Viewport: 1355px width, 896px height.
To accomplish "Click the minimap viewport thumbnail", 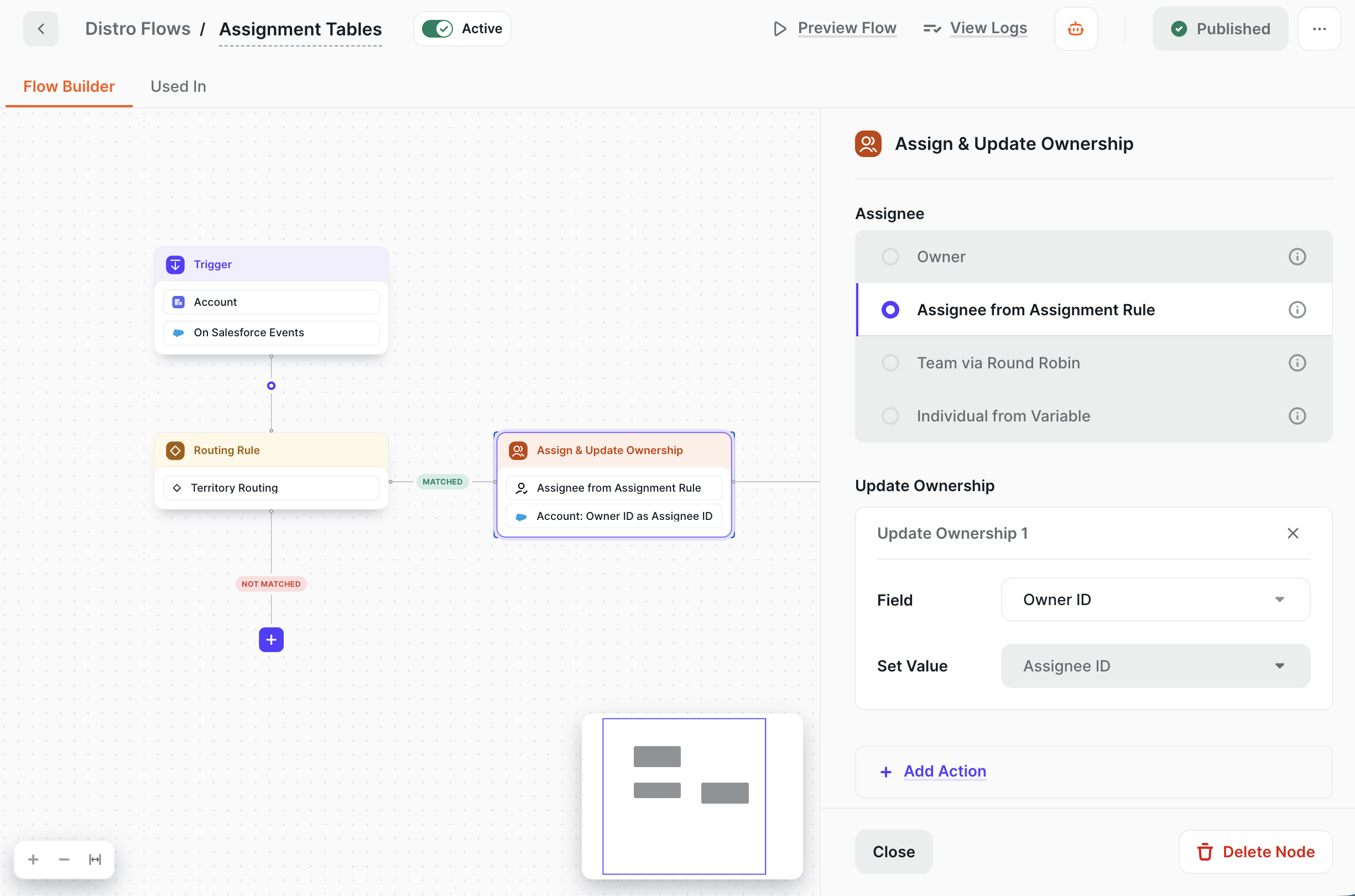I will coord(684,796).
